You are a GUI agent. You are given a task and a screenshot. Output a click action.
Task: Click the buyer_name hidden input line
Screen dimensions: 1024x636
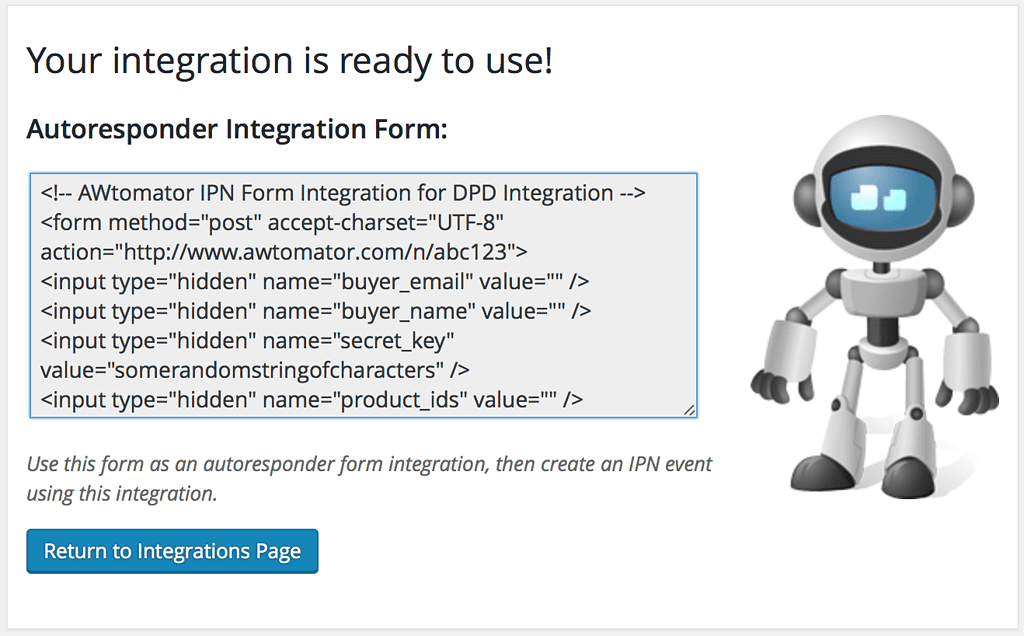click(x=316, y=311)
